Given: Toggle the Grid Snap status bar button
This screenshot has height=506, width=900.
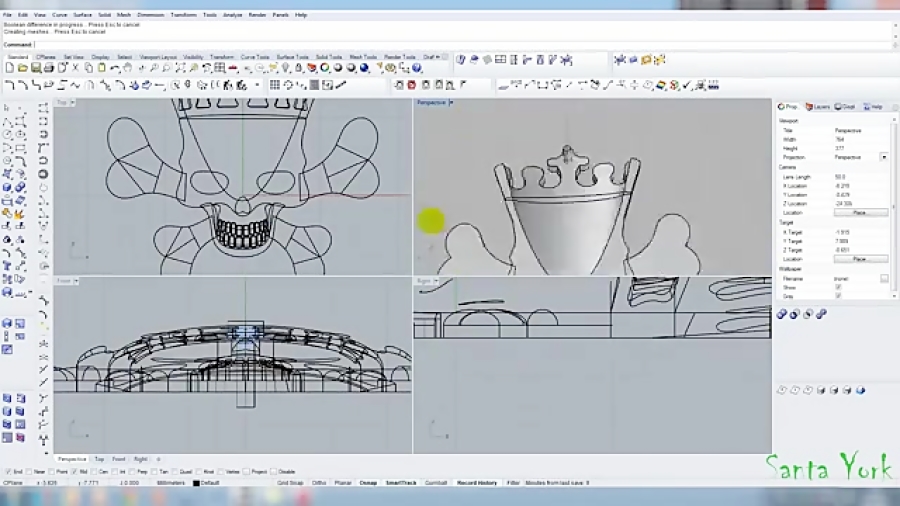Looking at the screenshot, I should pos(290,483).
